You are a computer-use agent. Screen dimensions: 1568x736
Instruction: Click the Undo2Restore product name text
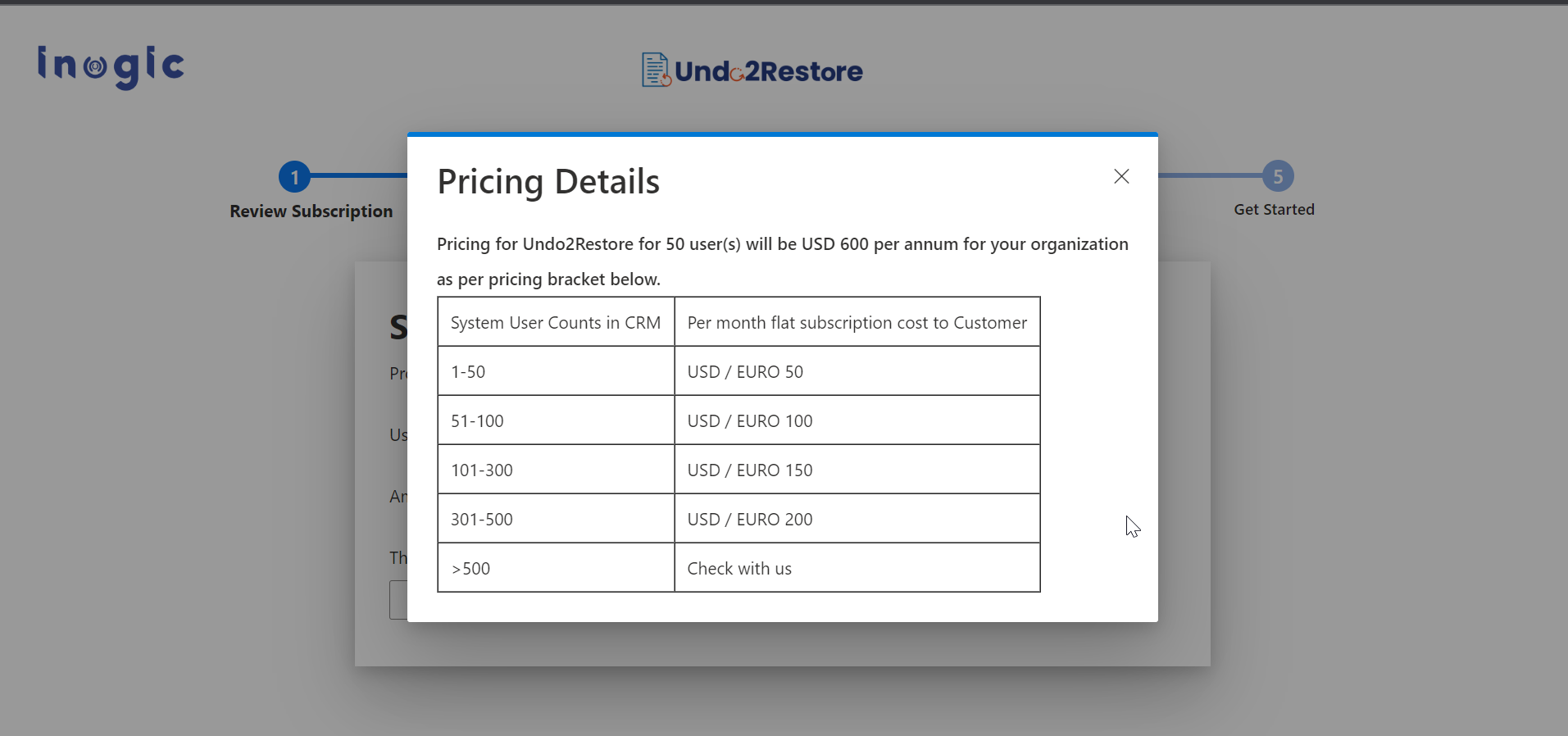tap(769, 71)
